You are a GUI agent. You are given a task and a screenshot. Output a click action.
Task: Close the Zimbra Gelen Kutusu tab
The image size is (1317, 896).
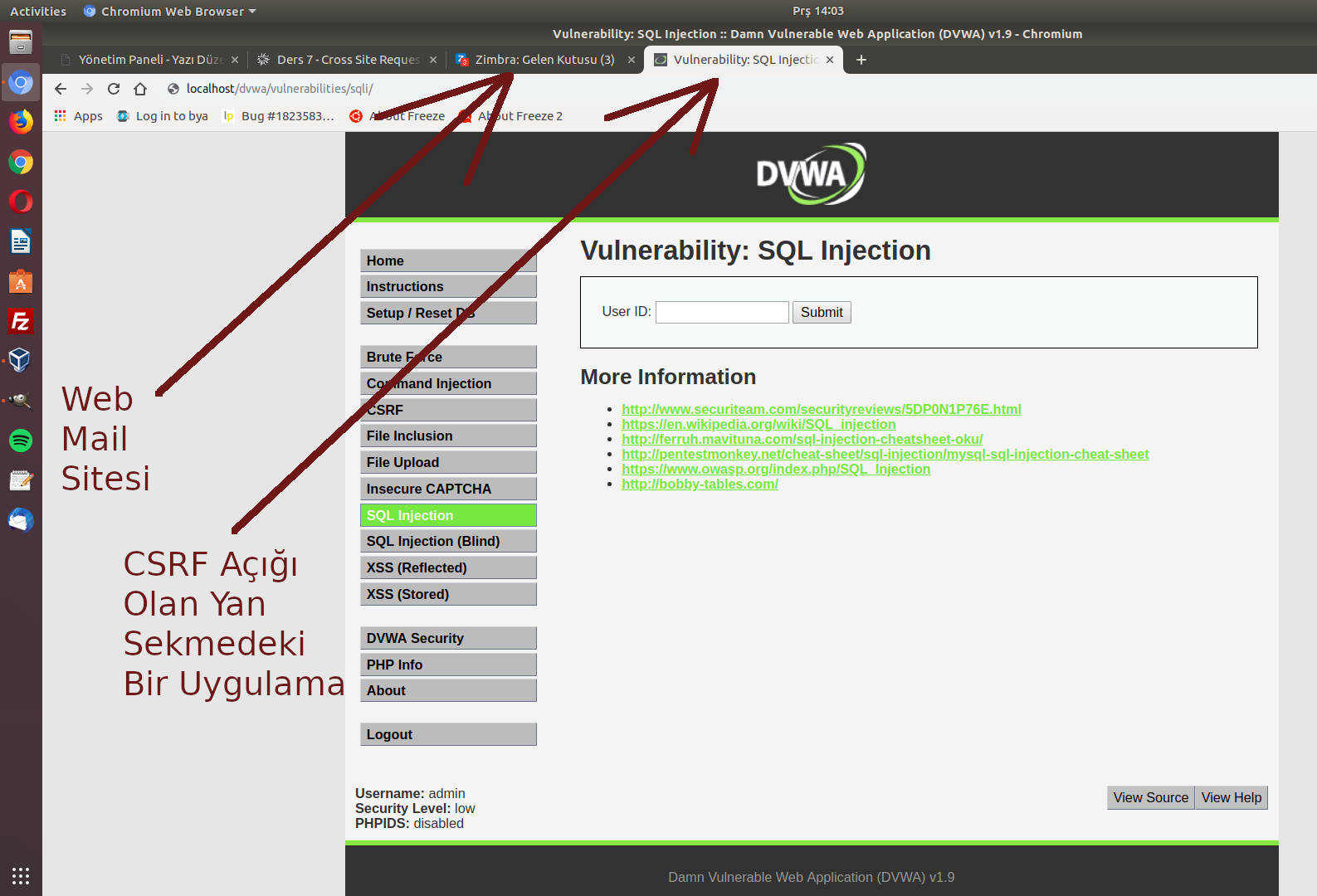632,60
